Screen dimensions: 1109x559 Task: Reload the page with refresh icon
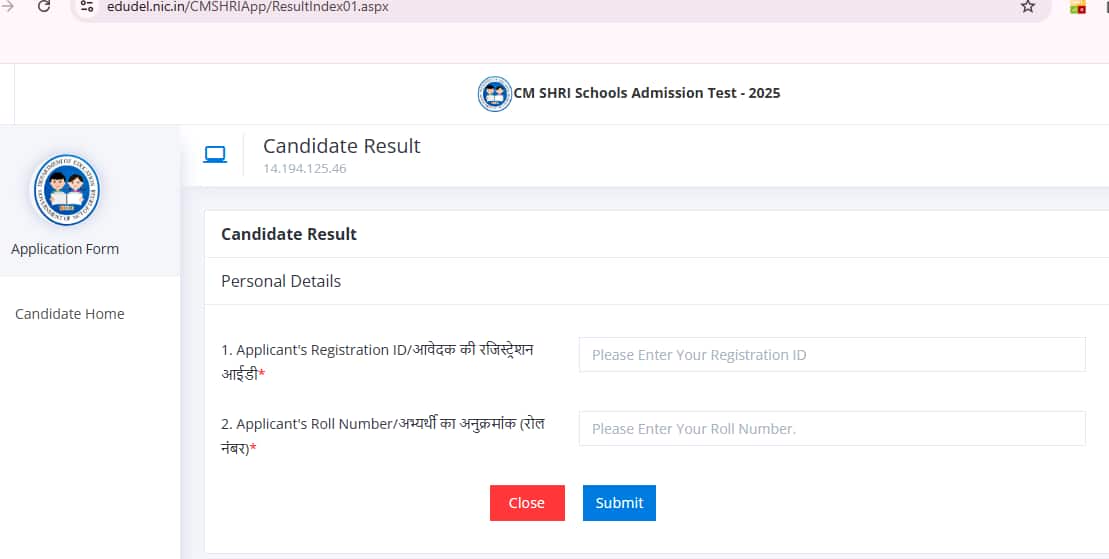click(44, 6)
